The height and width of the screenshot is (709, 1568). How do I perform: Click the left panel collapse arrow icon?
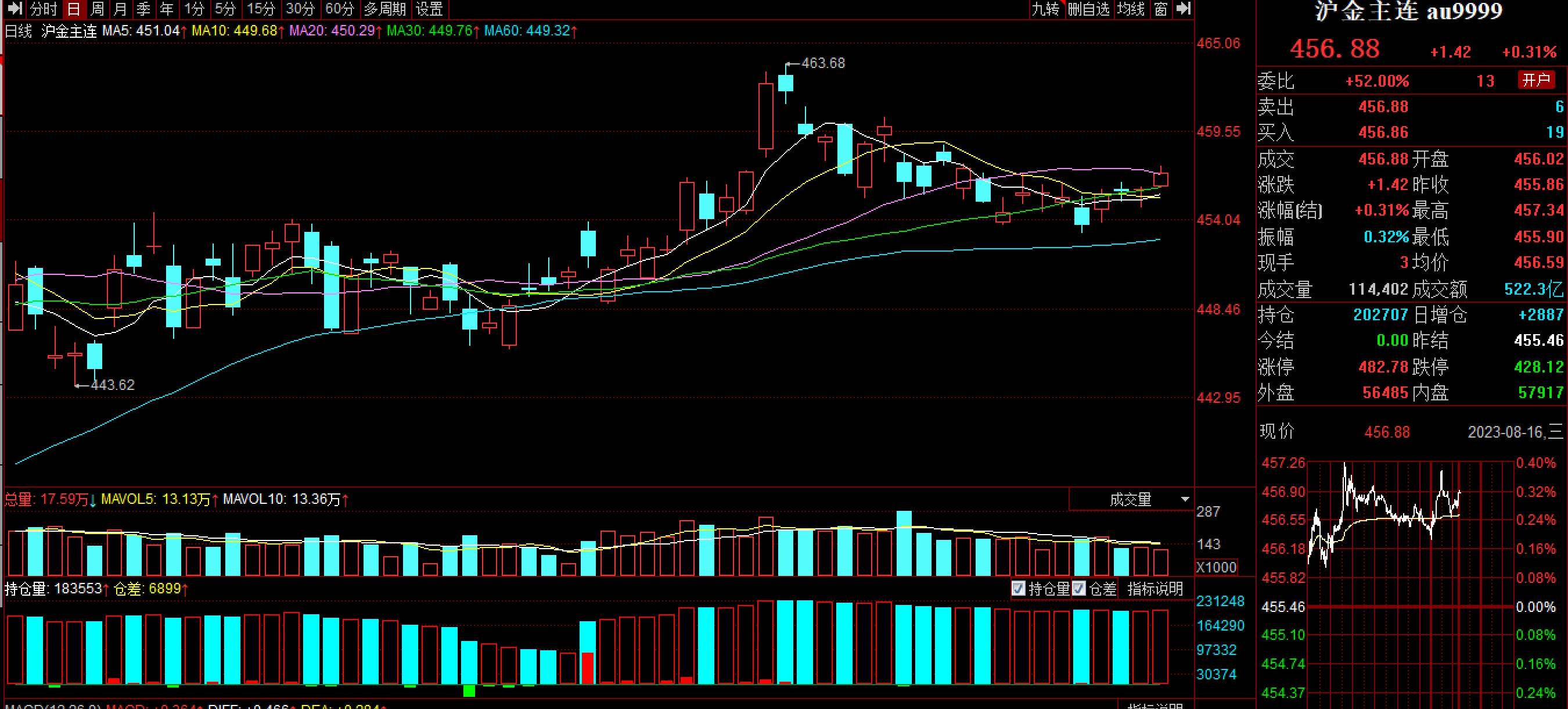point(15,9)
